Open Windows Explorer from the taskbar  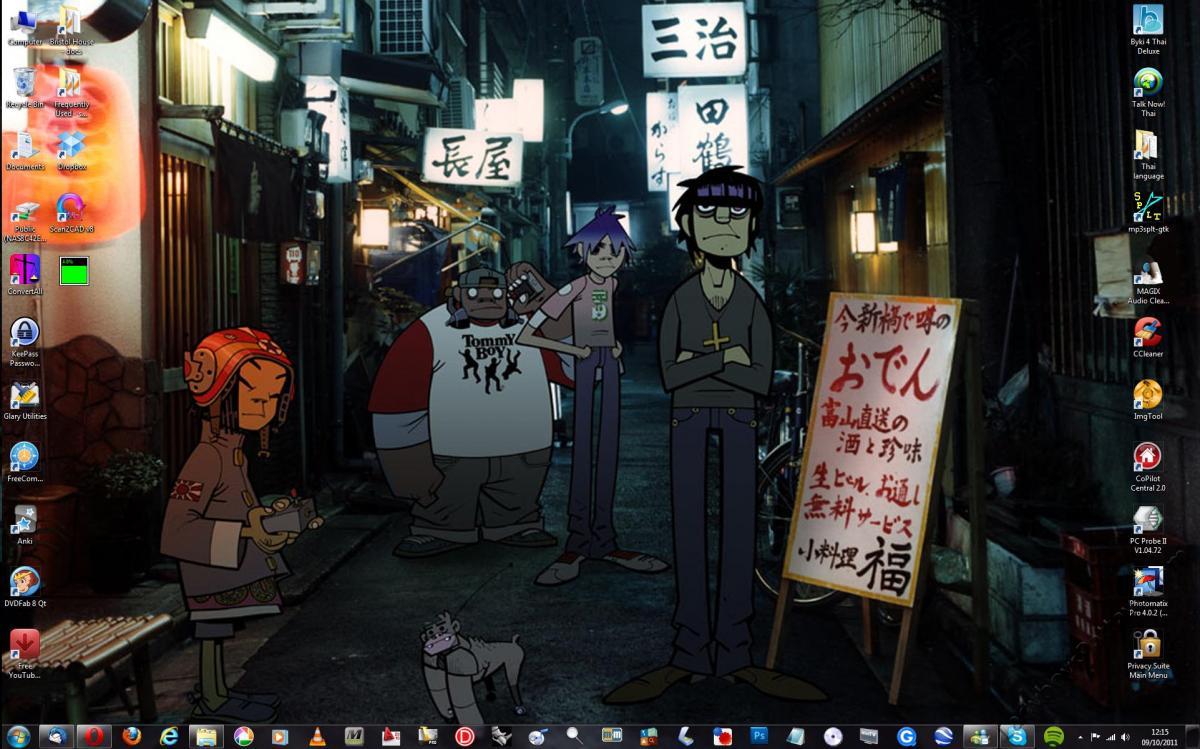pos(206,736)
